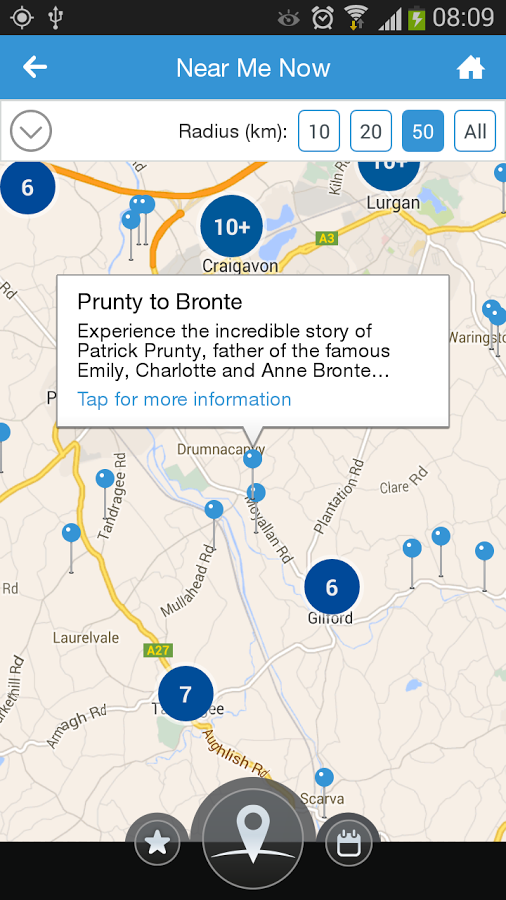Image resolution: width=506 pixels, height=900 pixels.
Task: Set radius to 50 km
Action: [423, 131]
